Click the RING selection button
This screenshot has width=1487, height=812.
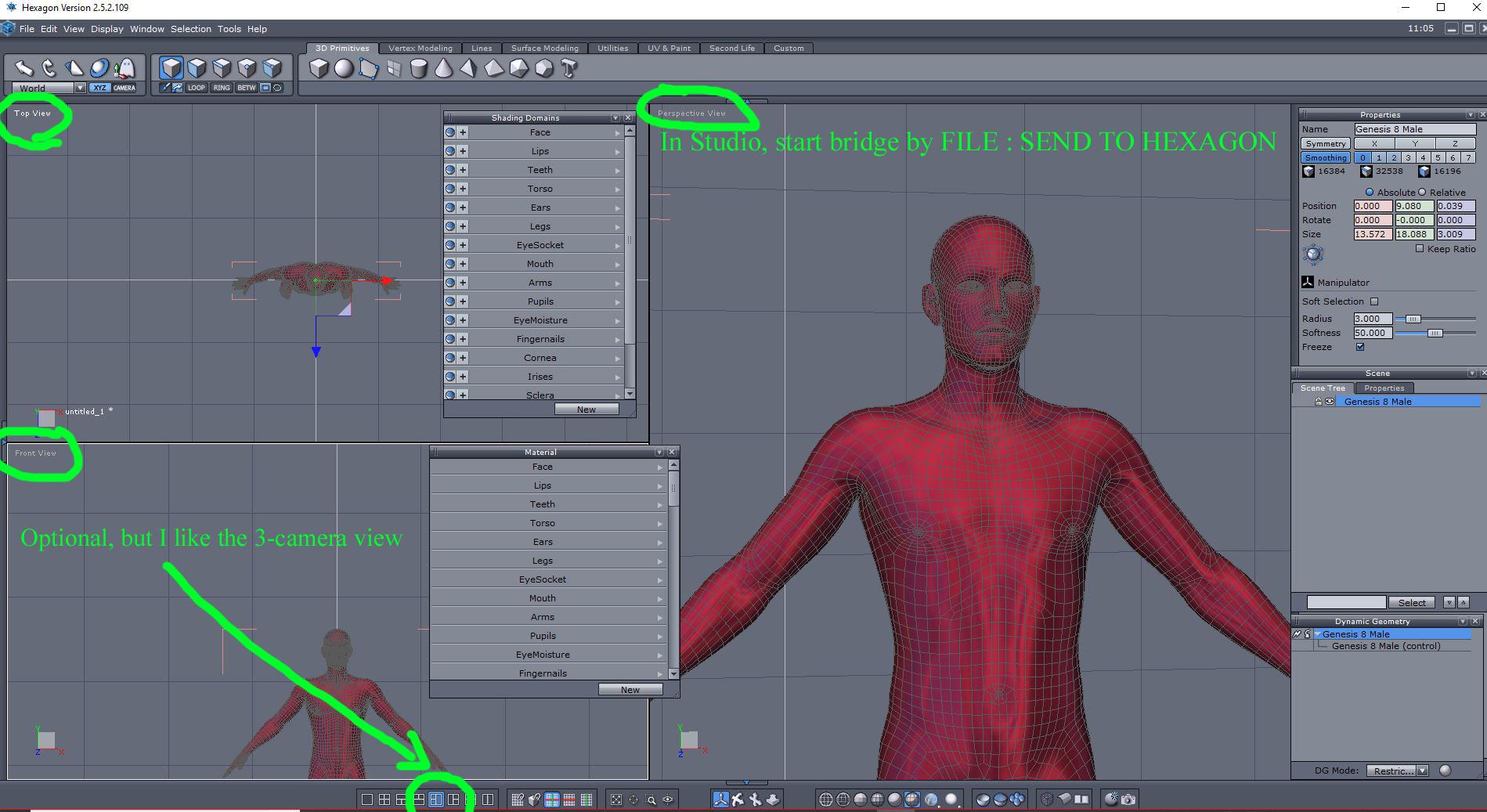[x=222, y=88]
